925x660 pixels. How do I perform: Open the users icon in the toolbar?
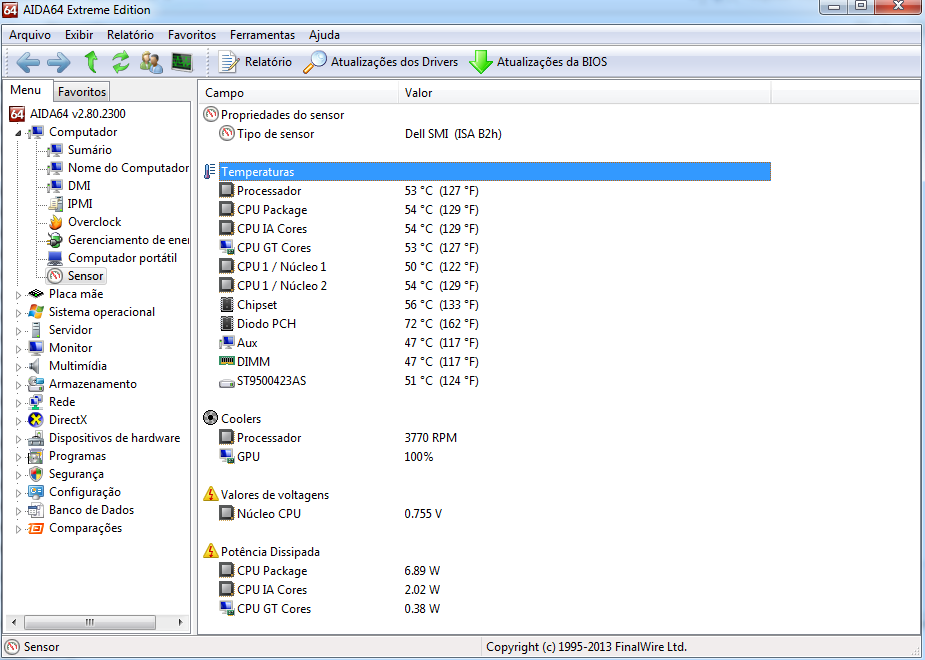click(x=152, y=62)
